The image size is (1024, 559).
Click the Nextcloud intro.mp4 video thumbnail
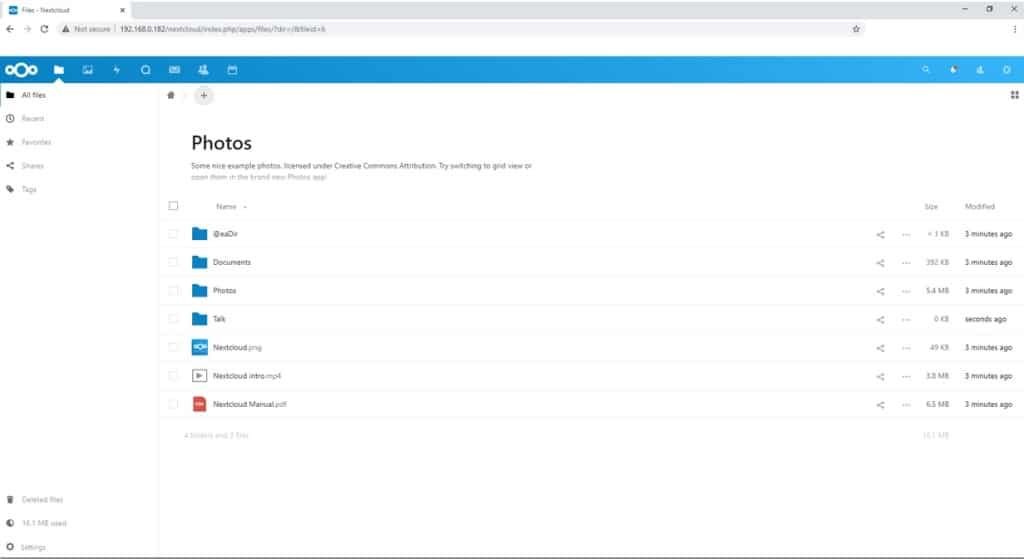click(x=199, y=375)
